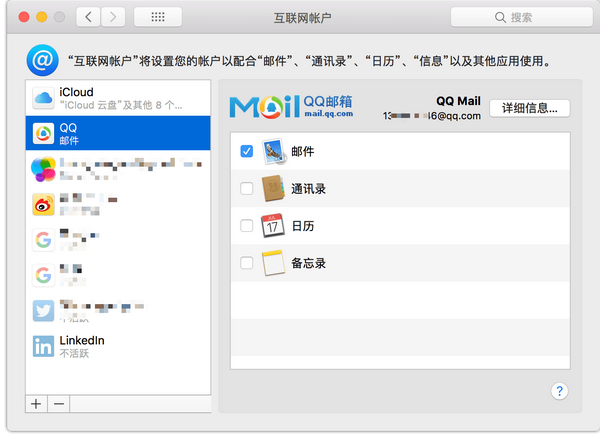Go forward with the right arrow
This screenshot has width=600, height=438.
[113, 17]
